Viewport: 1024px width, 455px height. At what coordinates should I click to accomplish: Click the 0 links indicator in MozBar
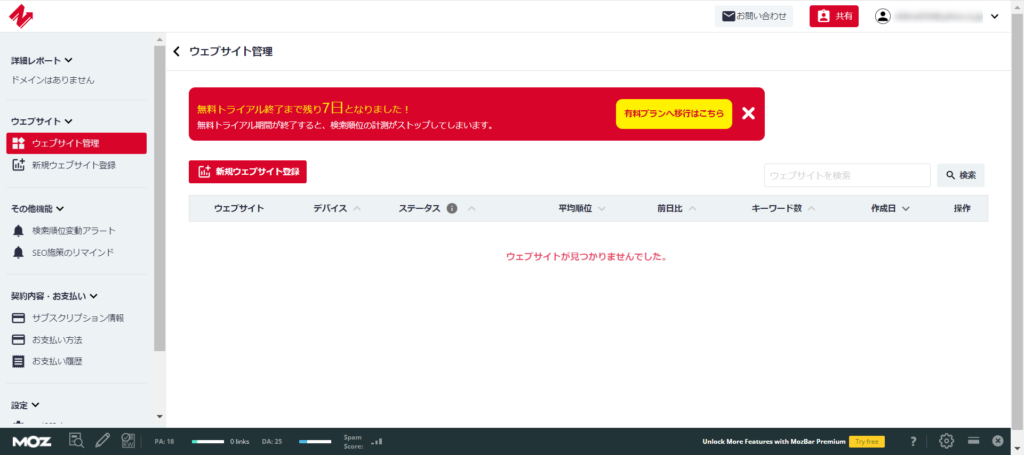[x=240, y=441]
